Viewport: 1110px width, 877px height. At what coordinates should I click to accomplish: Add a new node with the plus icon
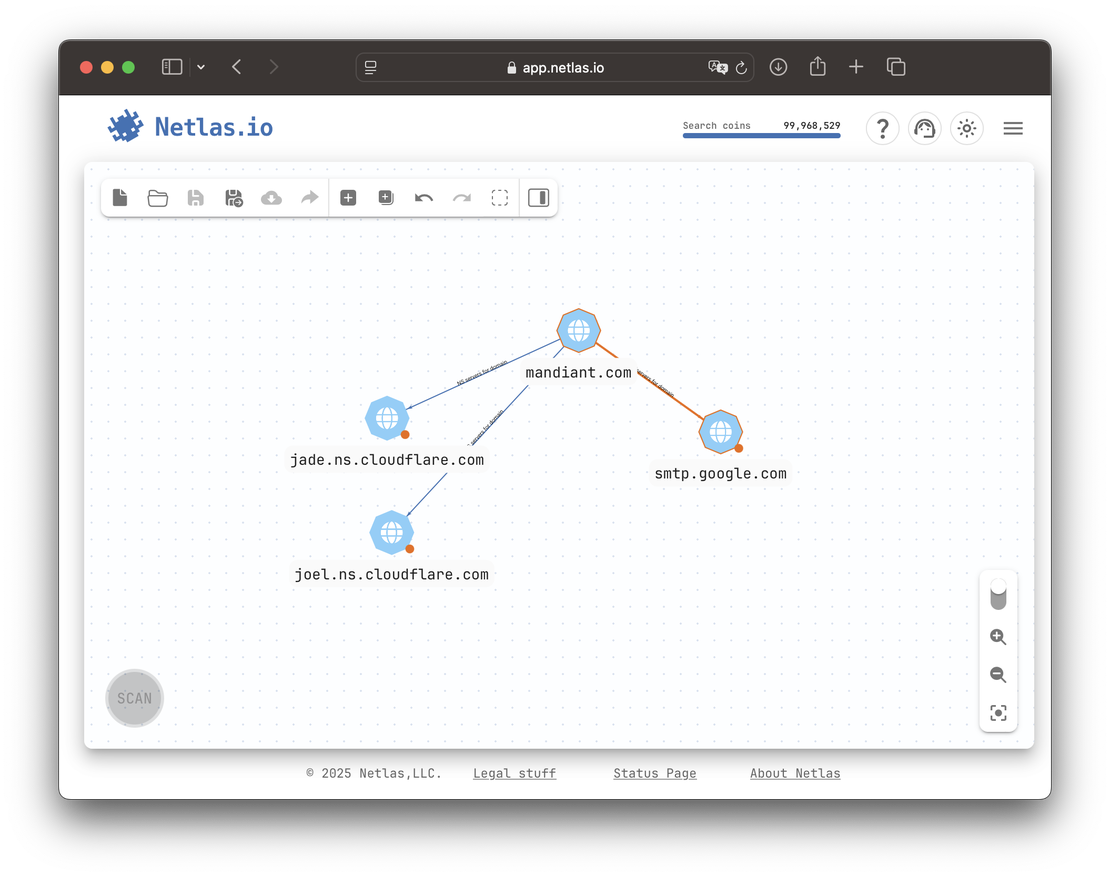coord(348,197)
